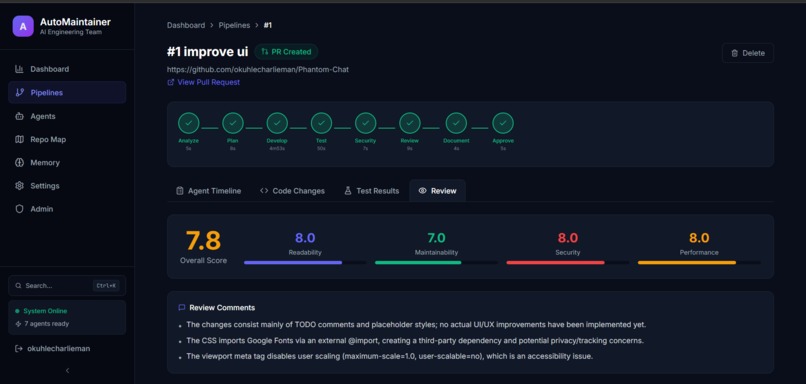806x384 pixels.
Task: Click the Settings gear icon
Action: [20, 186]
